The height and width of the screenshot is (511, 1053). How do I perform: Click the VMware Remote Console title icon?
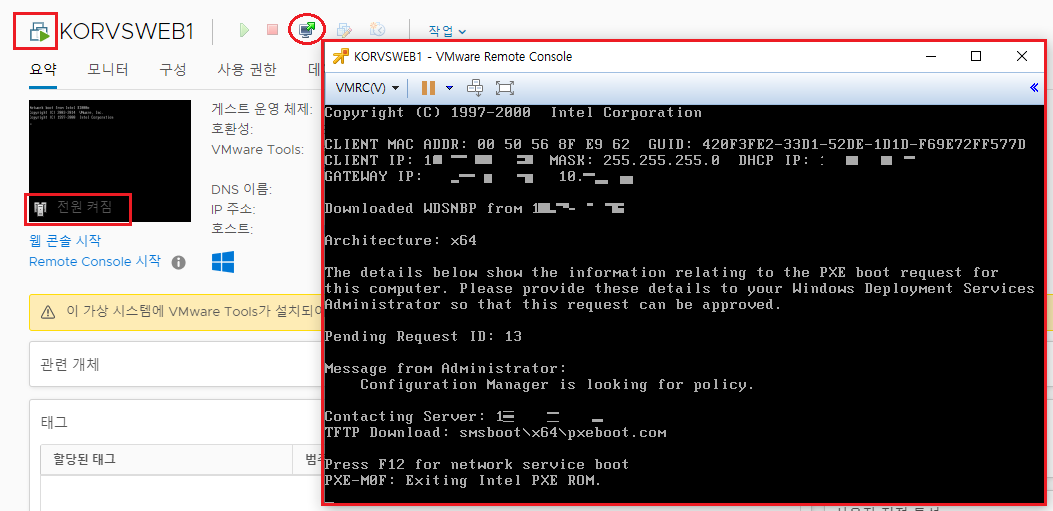pos(340,56)
